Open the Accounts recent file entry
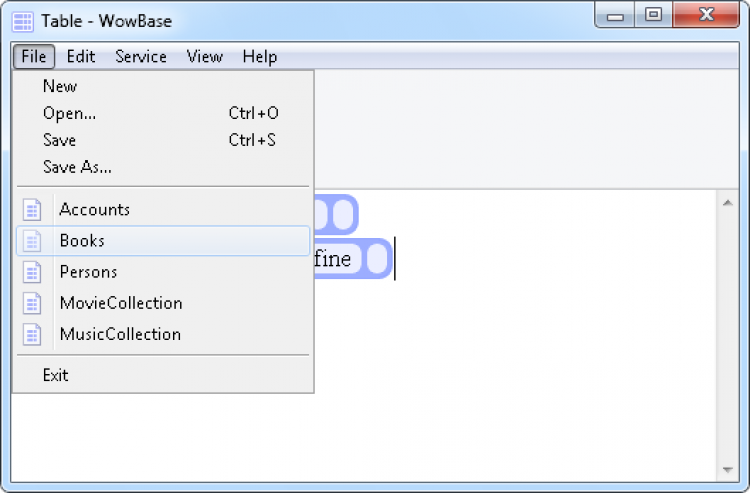 pyautogui.click(x=95, y=210)
